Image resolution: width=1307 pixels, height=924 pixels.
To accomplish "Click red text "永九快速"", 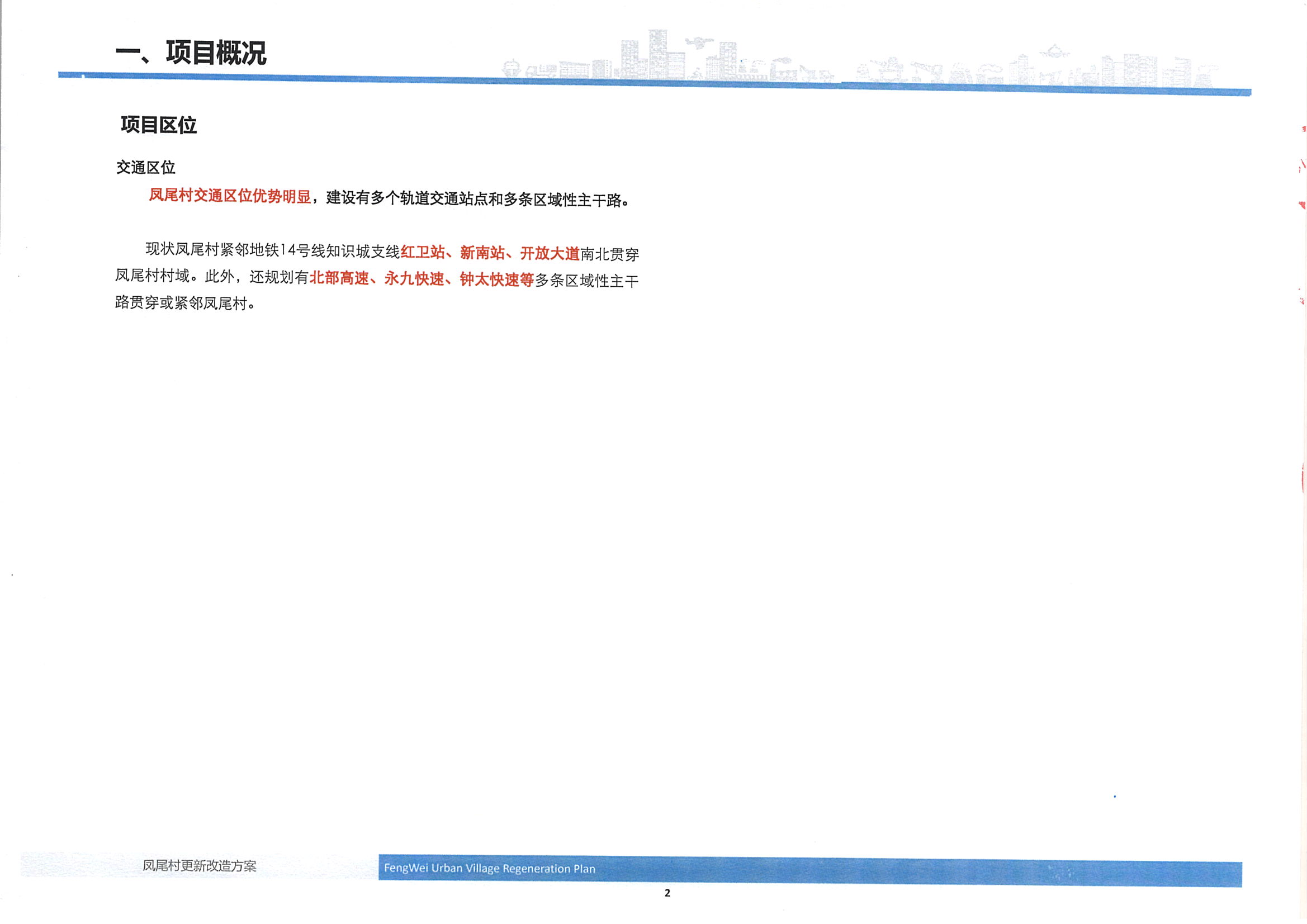I will (414, 279).
